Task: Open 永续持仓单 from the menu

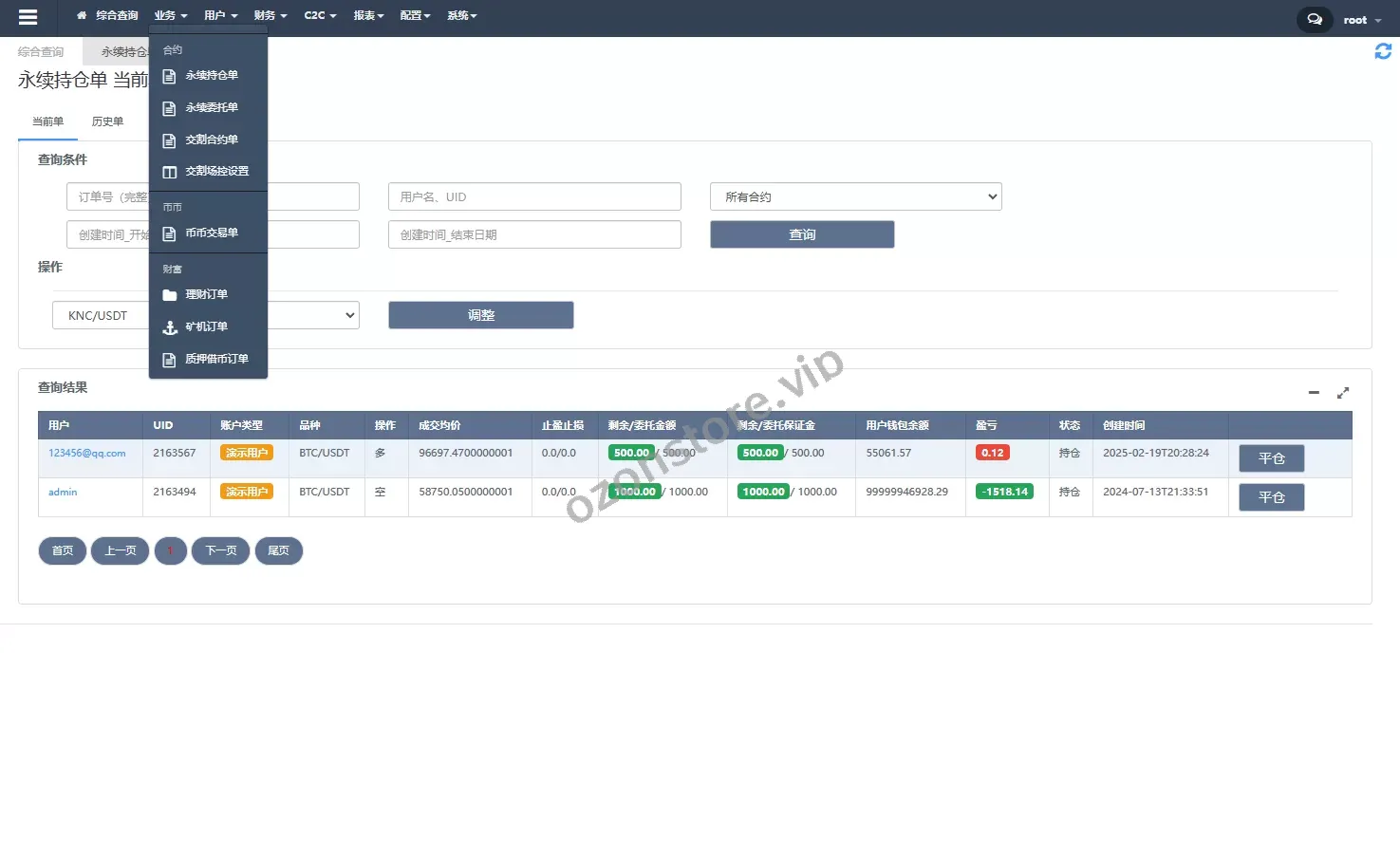Action: click(211, 76)
